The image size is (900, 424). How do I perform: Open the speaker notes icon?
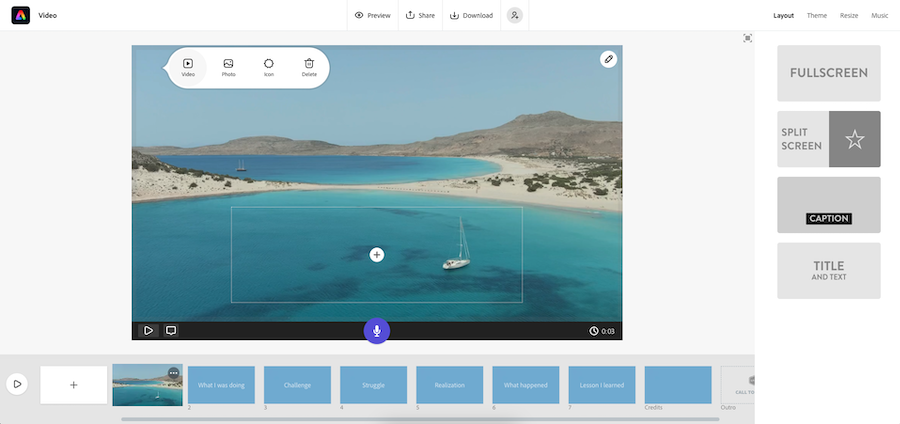click(171, 331)
